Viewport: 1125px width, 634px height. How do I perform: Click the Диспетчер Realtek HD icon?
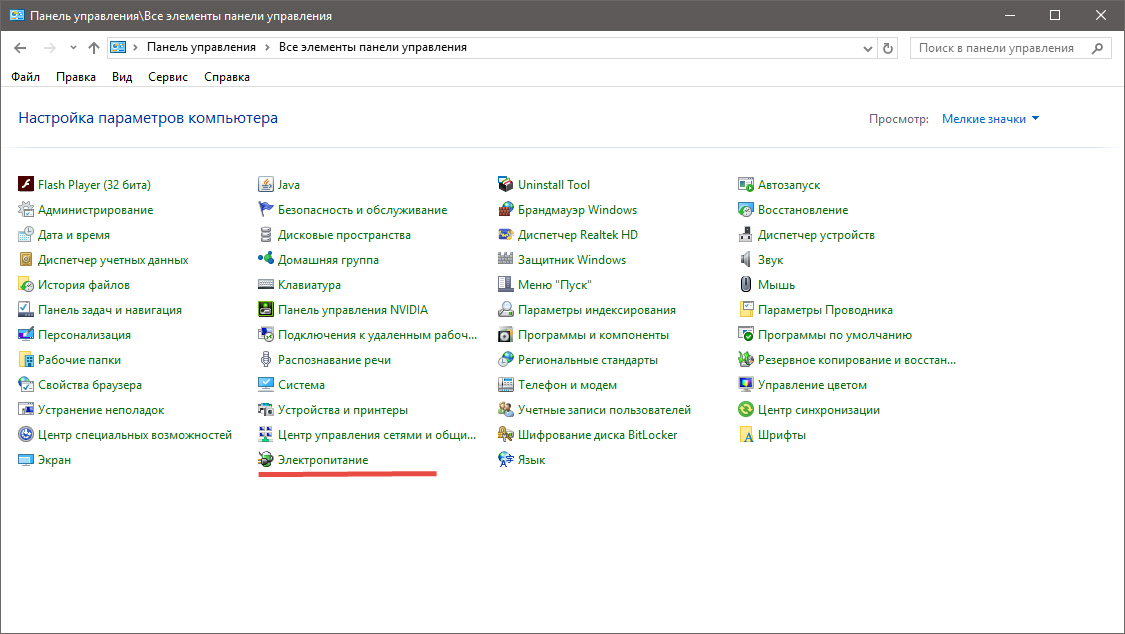pos(506,235)
